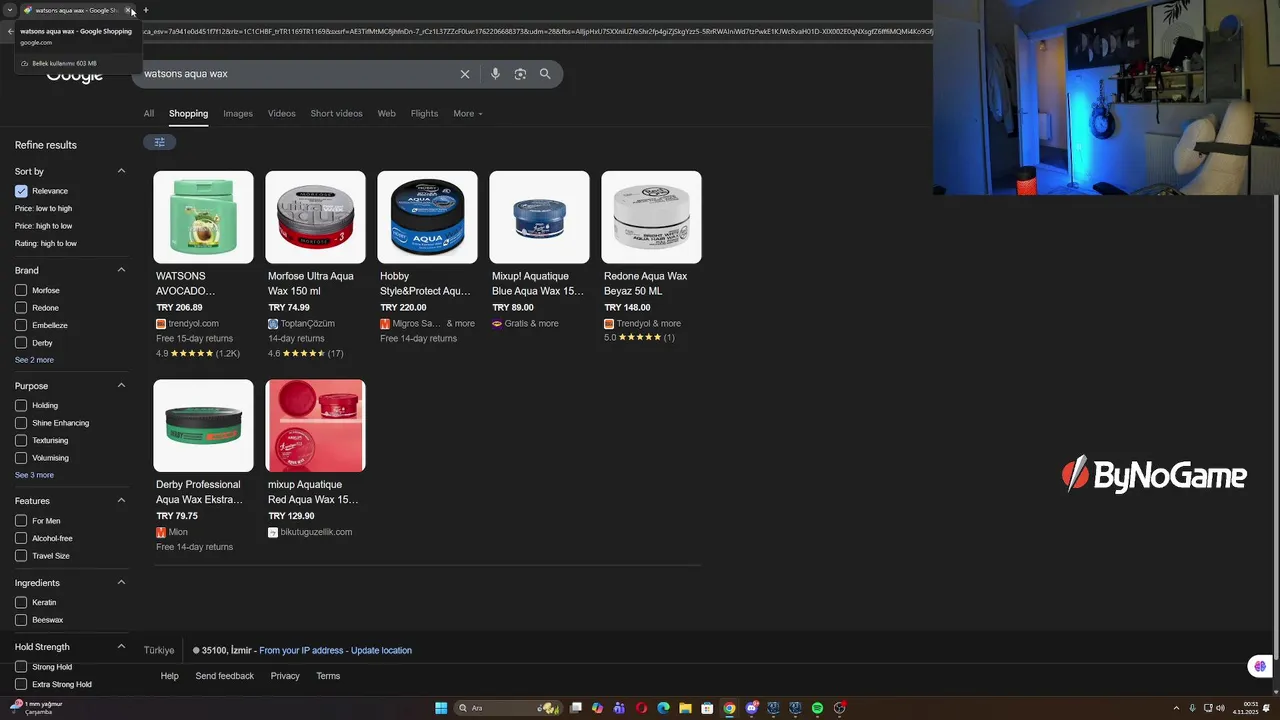Collapse the Brand filter section
Viewport: 1280px width, 720px height.
[121, 270]
